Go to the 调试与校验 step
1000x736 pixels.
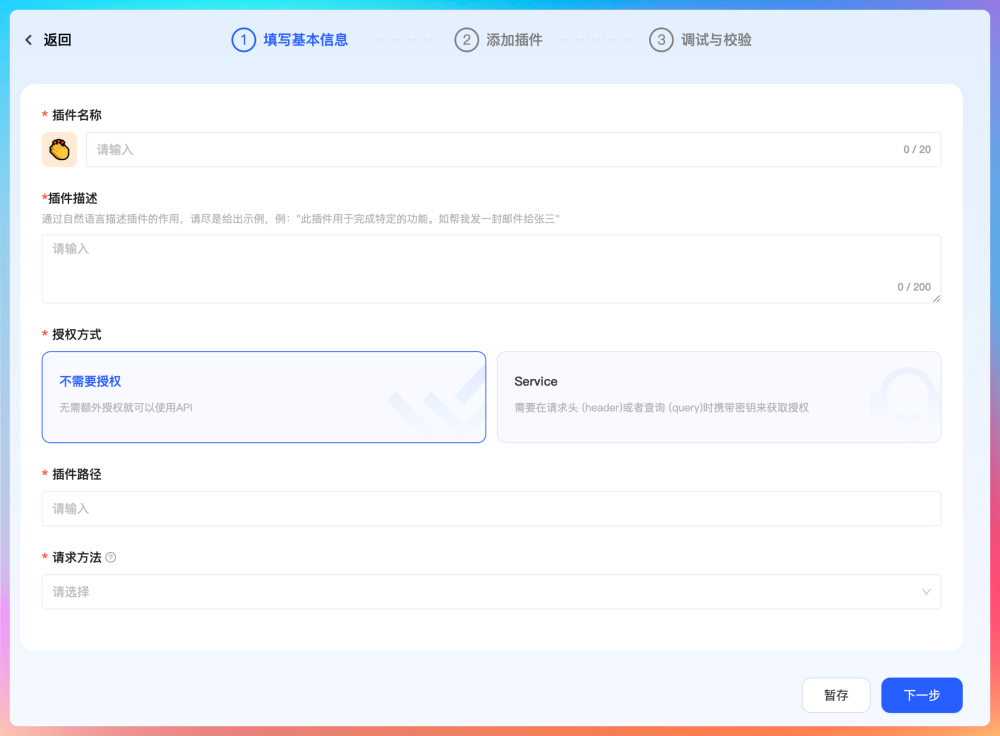pos(716,40)
